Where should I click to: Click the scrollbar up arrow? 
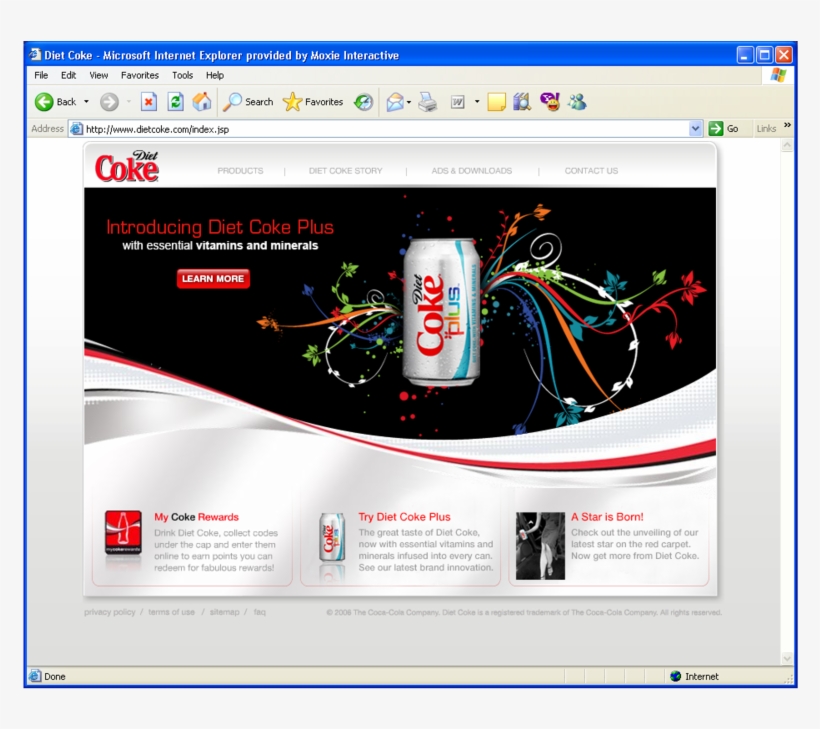pos(787,146)
